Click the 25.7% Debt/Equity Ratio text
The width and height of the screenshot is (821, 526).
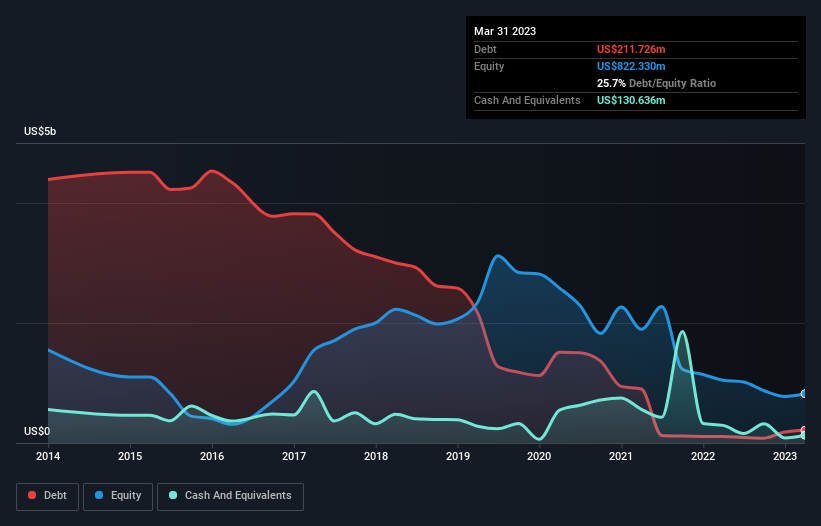pos(657,83)
